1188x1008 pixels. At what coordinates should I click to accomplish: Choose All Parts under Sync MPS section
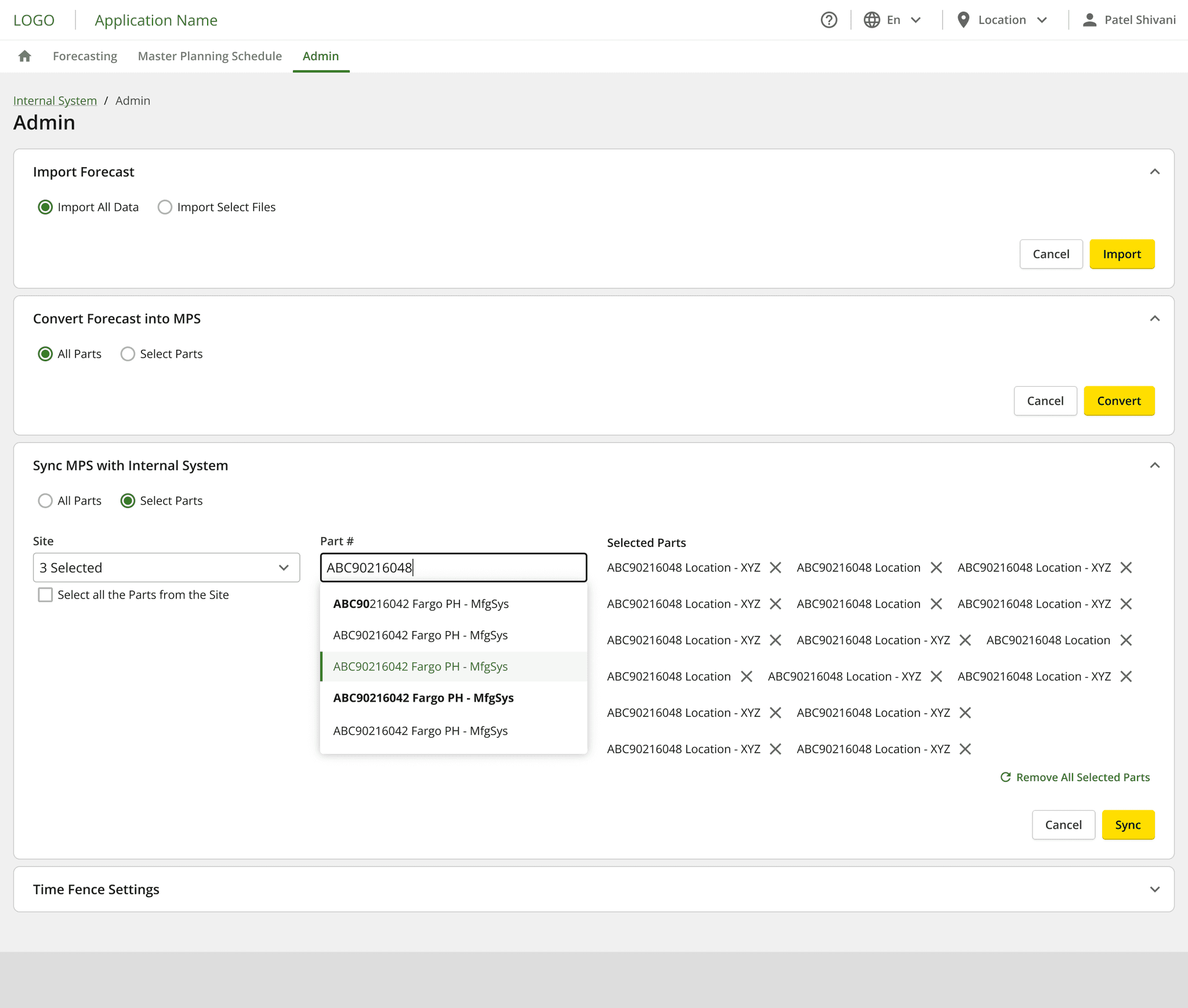[45, 501]
